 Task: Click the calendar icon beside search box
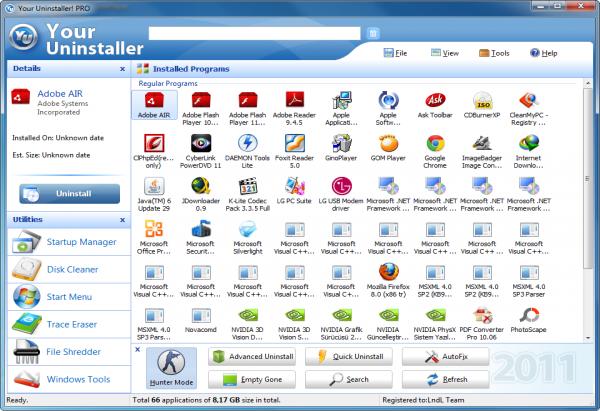(x=373, y=33)
